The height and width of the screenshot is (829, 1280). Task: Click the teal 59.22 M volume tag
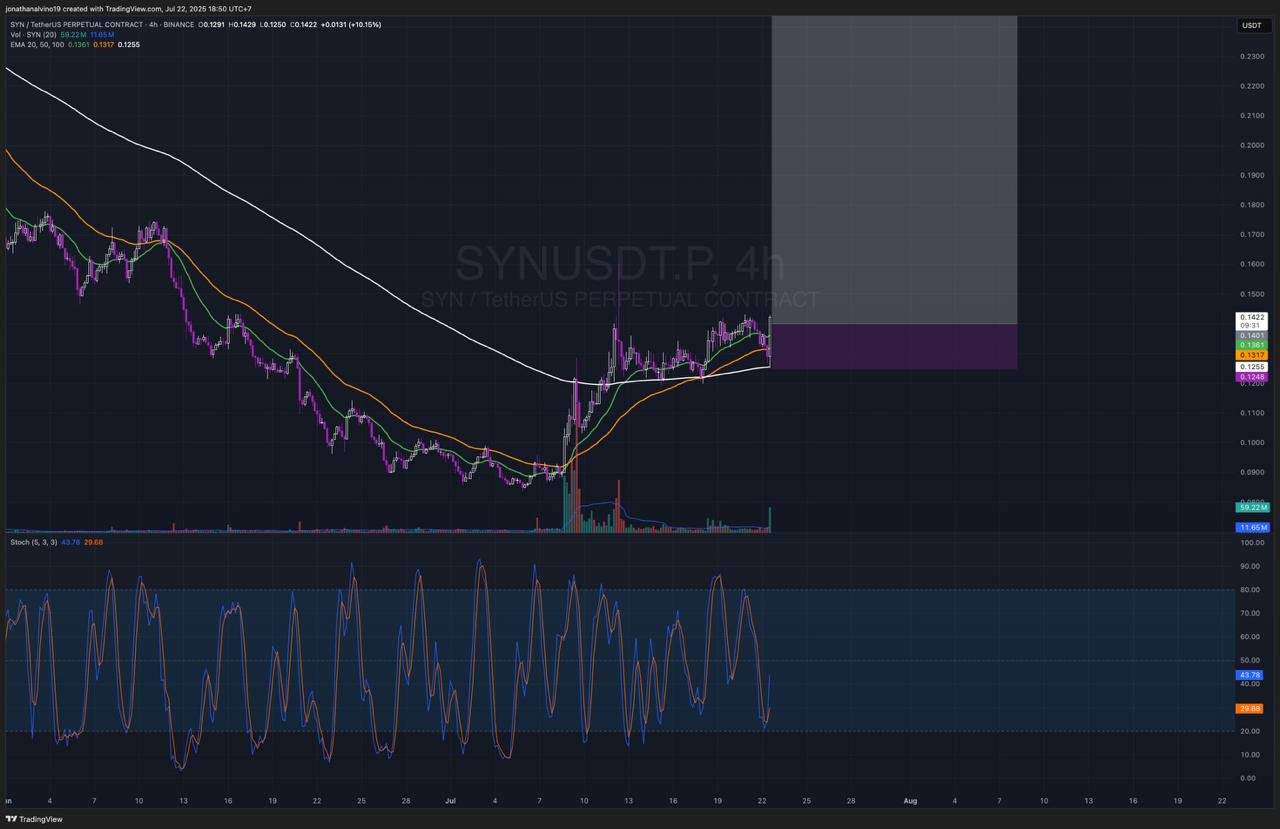click(x=1252, y=508)
